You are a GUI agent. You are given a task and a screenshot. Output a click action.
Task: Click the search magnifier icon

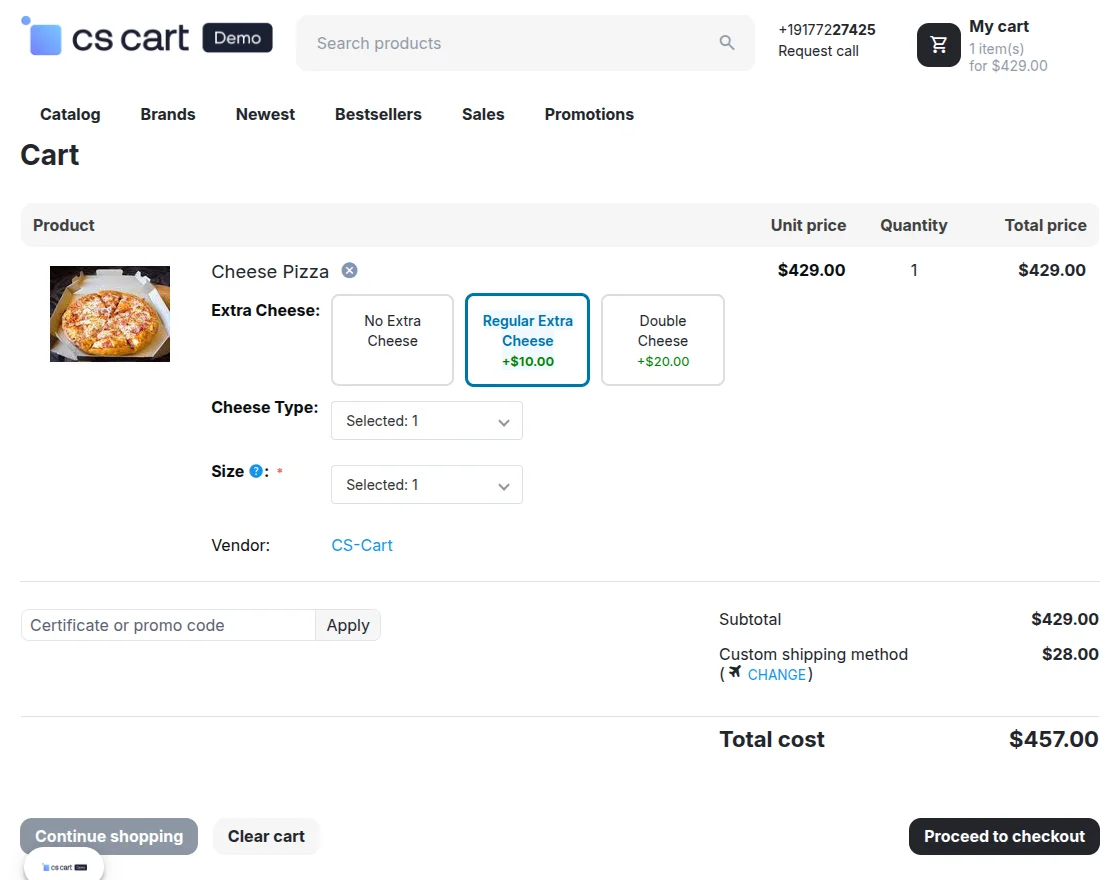[727, 43]
